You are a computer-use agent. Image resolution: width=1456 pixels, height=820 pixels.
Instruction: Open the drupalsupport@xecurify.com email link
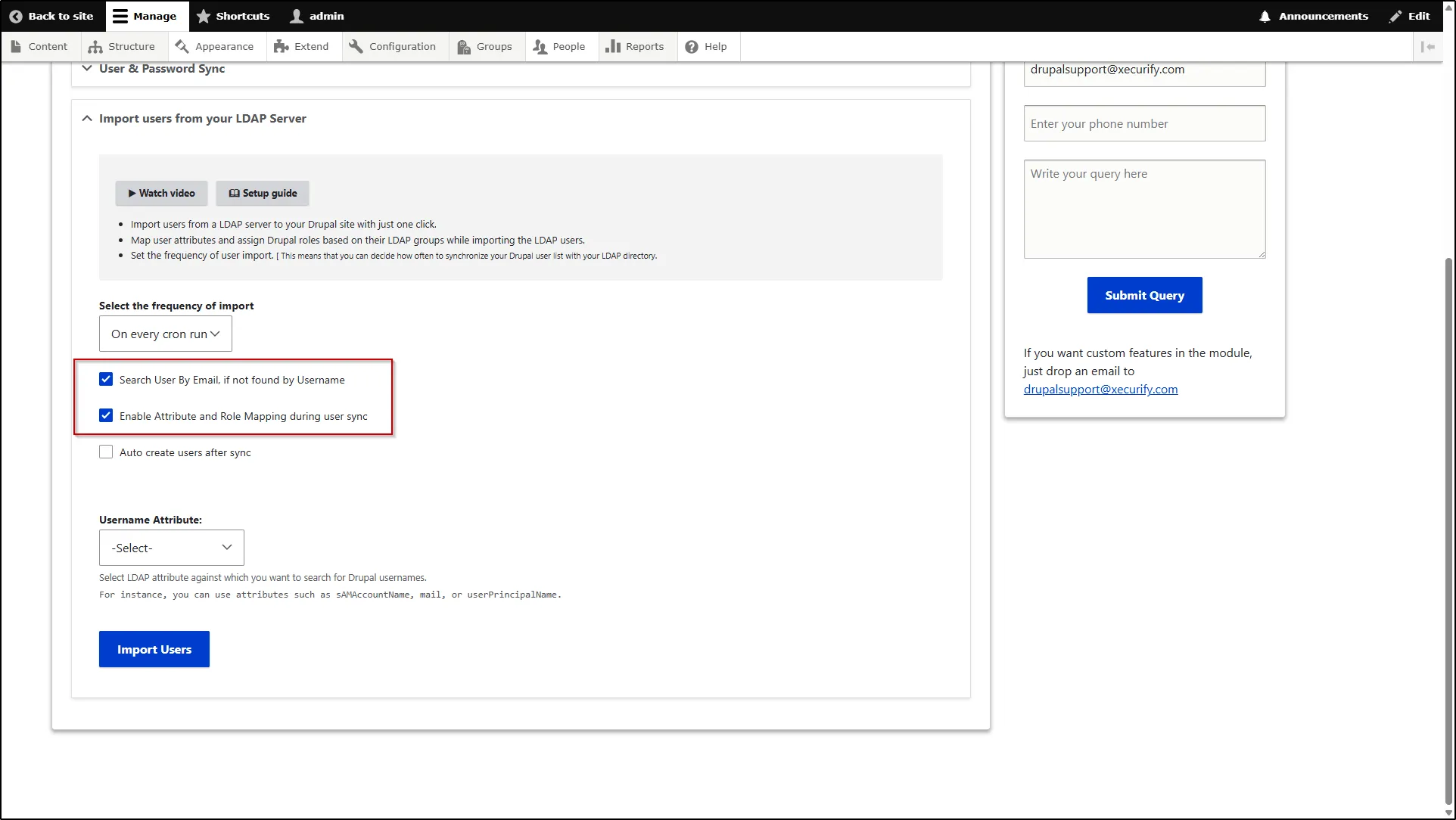[x=1100, y=389]
